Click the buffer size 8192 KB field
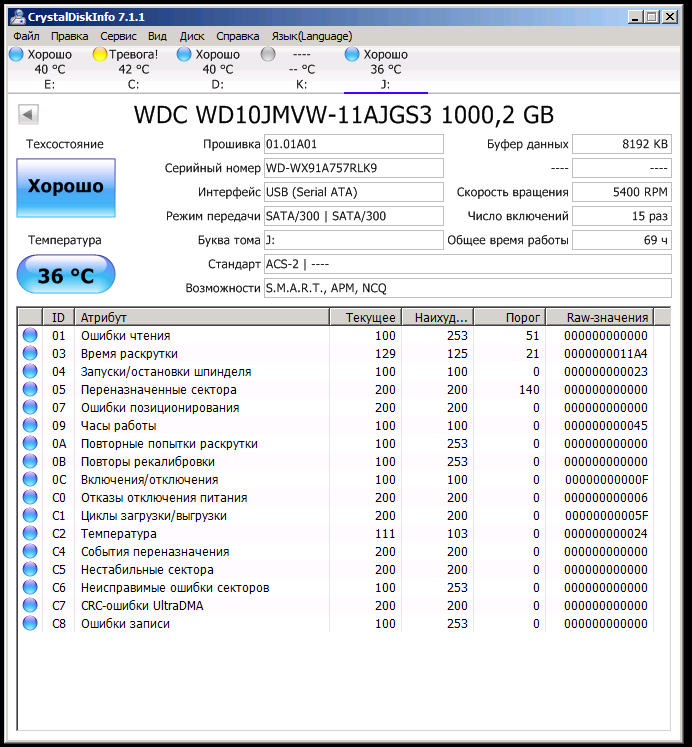Viewport: 692px width, 747px height. tap(622, 144)
